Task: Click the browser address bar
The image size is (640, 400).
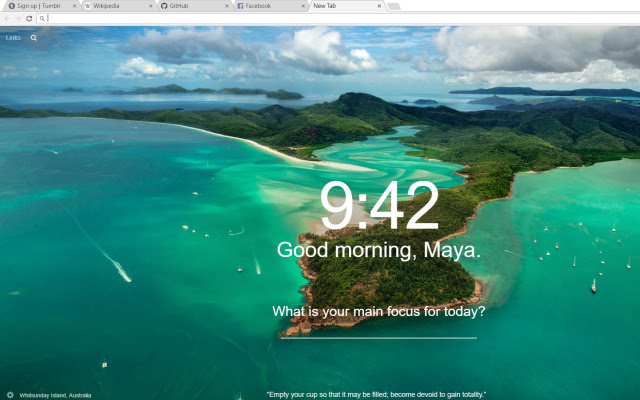Action: [x=338, y=18]
